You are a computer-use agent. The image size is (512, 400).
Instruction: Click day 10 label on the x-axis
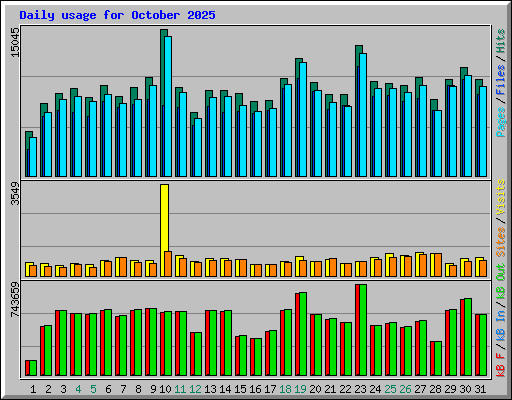click(165, 389)
